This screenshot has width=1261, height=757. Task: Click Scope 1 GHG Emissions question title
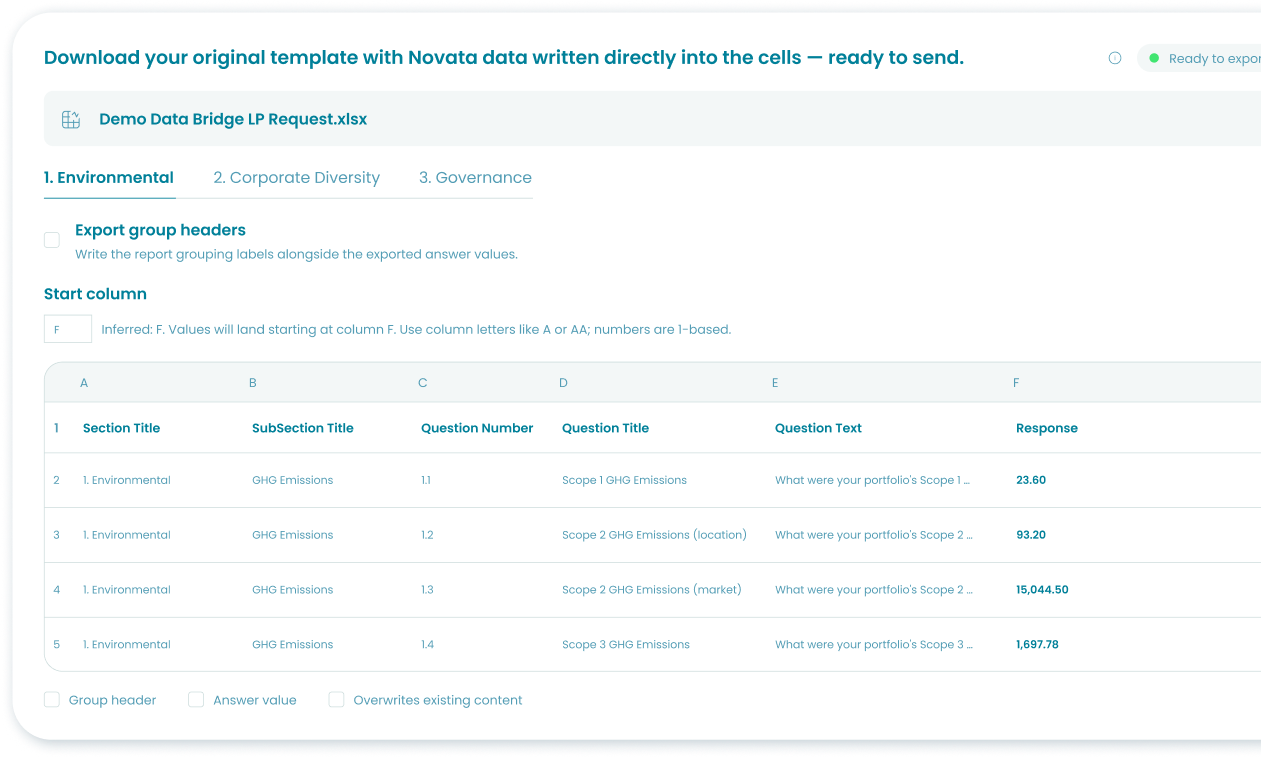(624, 480)
